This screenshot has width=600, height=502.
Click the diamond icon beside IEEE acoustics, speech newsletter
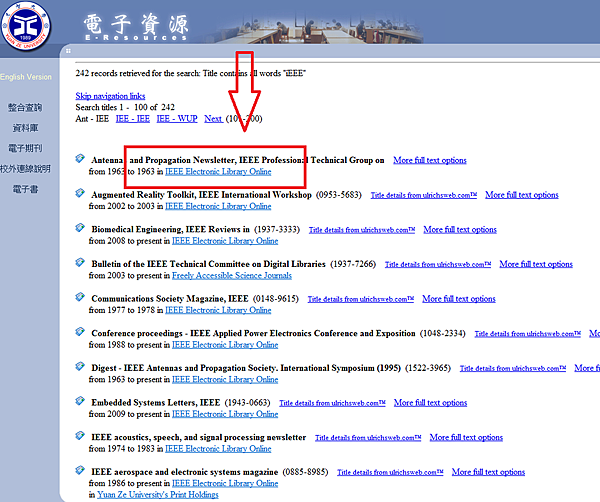tap(80, 435)
